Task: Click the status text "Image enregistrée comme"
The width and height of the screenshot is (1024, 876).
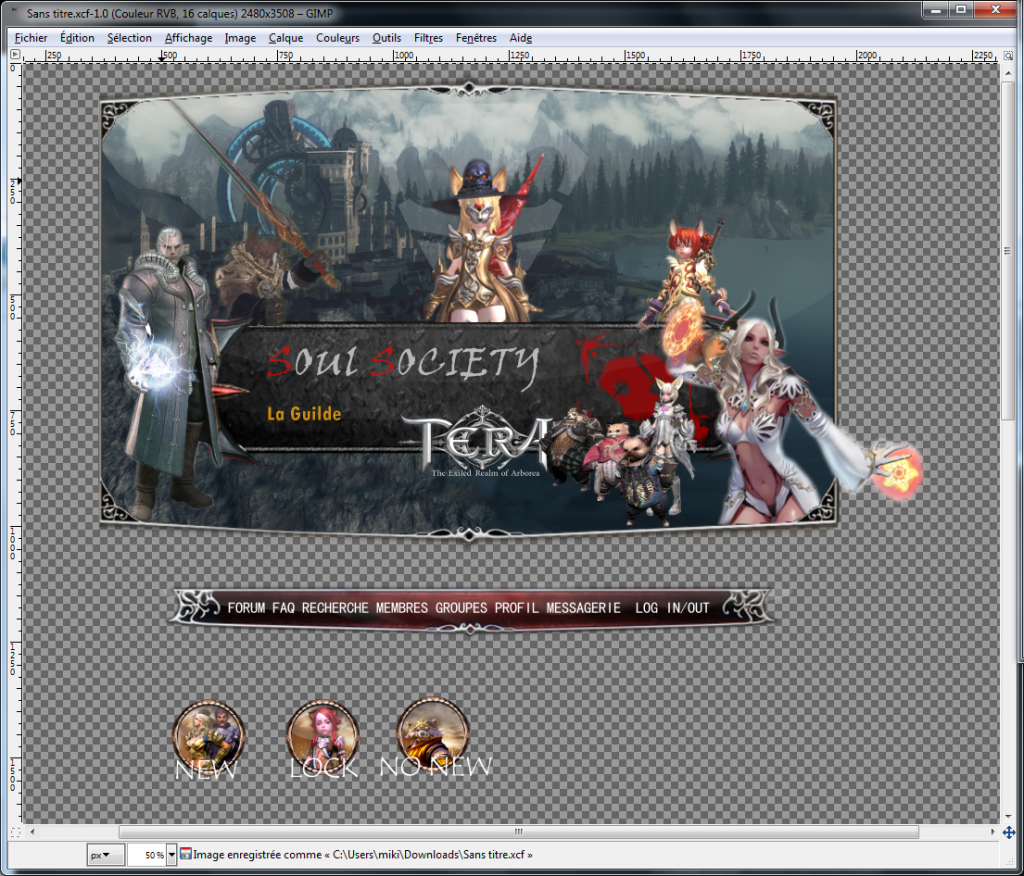Action: click(x=257, y=854)
